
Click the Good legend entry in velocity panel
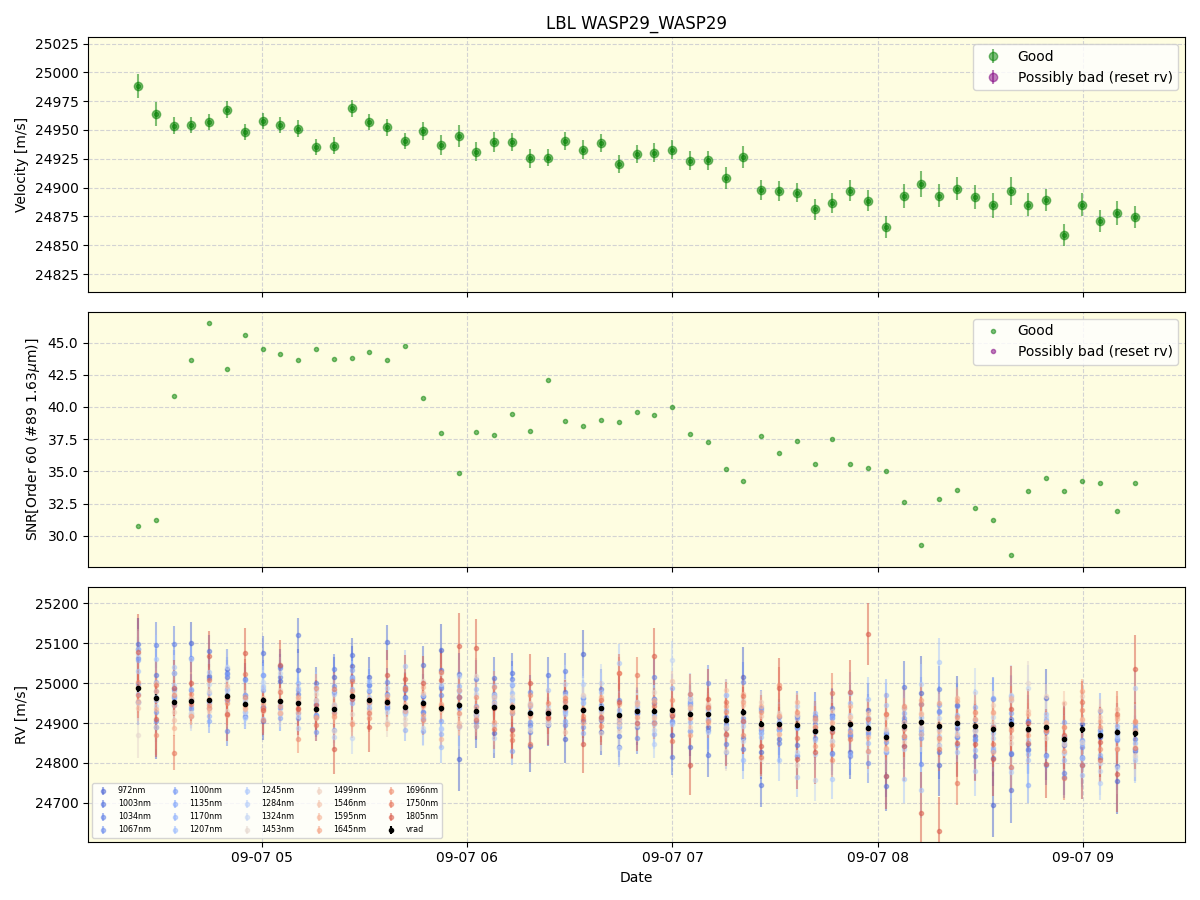[x=1035, y=56]
